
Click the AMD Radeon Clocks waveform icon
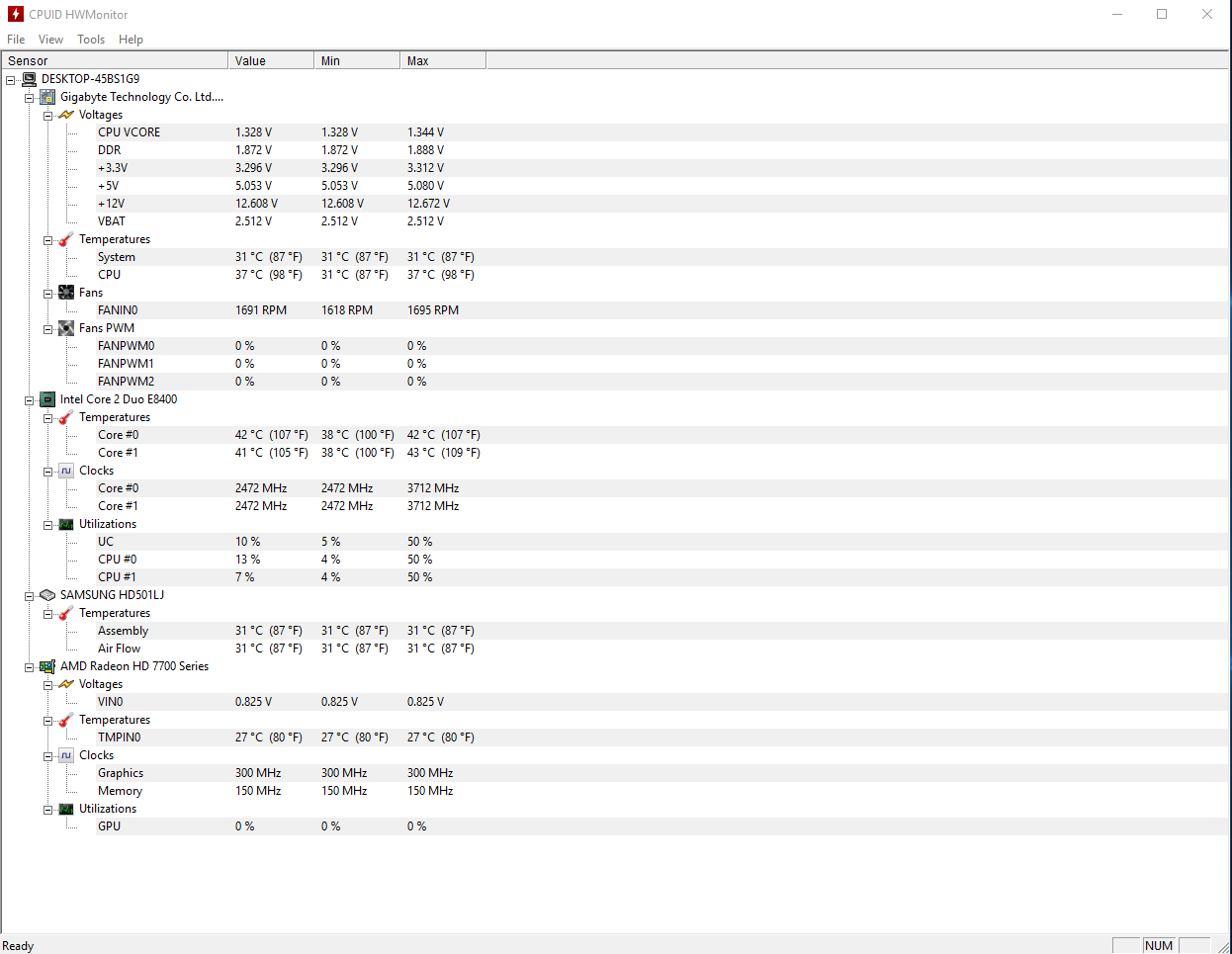coord(66,755)
